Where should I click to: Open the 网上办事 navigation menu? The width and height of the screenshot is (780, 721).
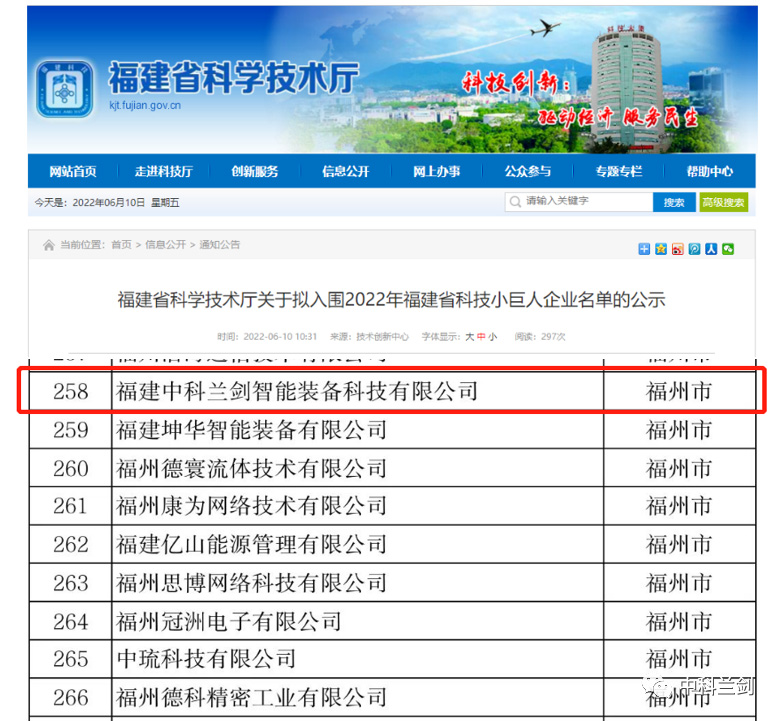(x=437, y=172)
